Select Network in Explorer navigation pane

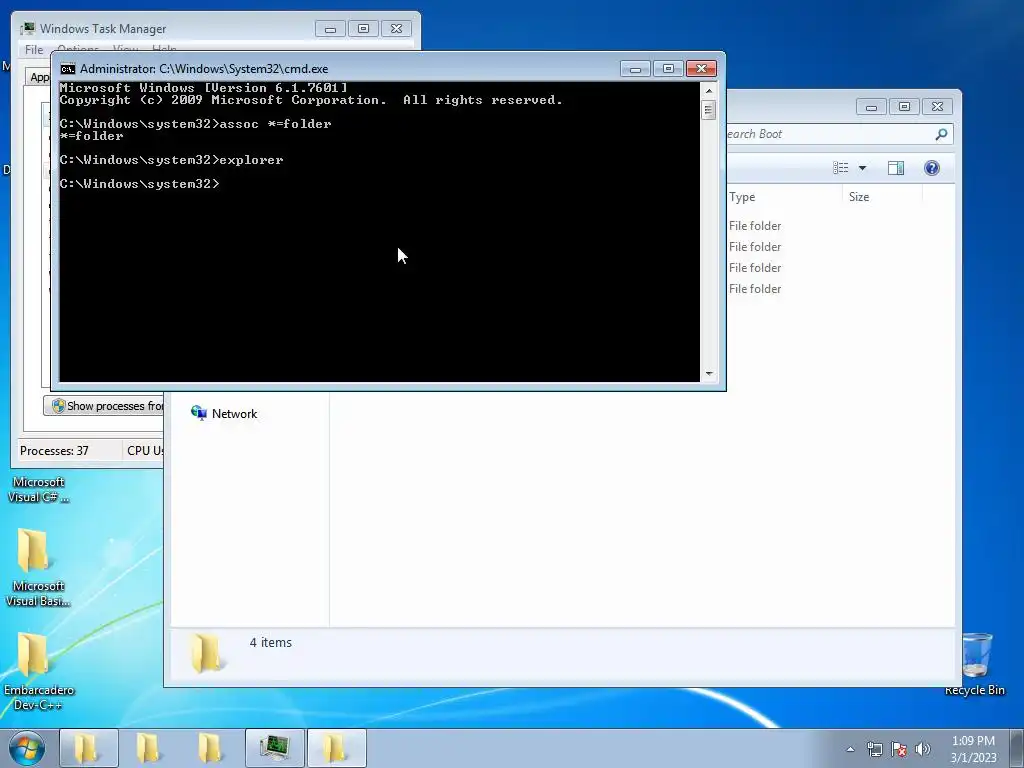224,413
